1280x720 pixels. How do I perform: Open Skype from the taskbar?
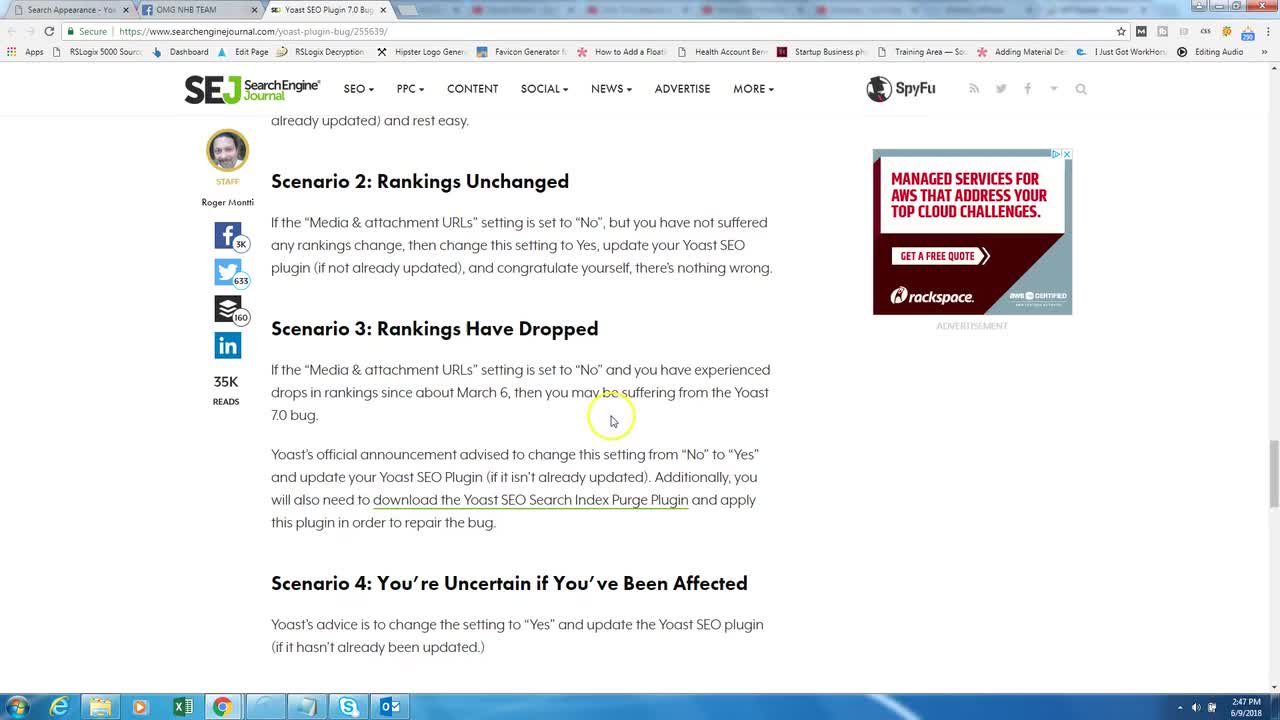(x=348, y=707)
